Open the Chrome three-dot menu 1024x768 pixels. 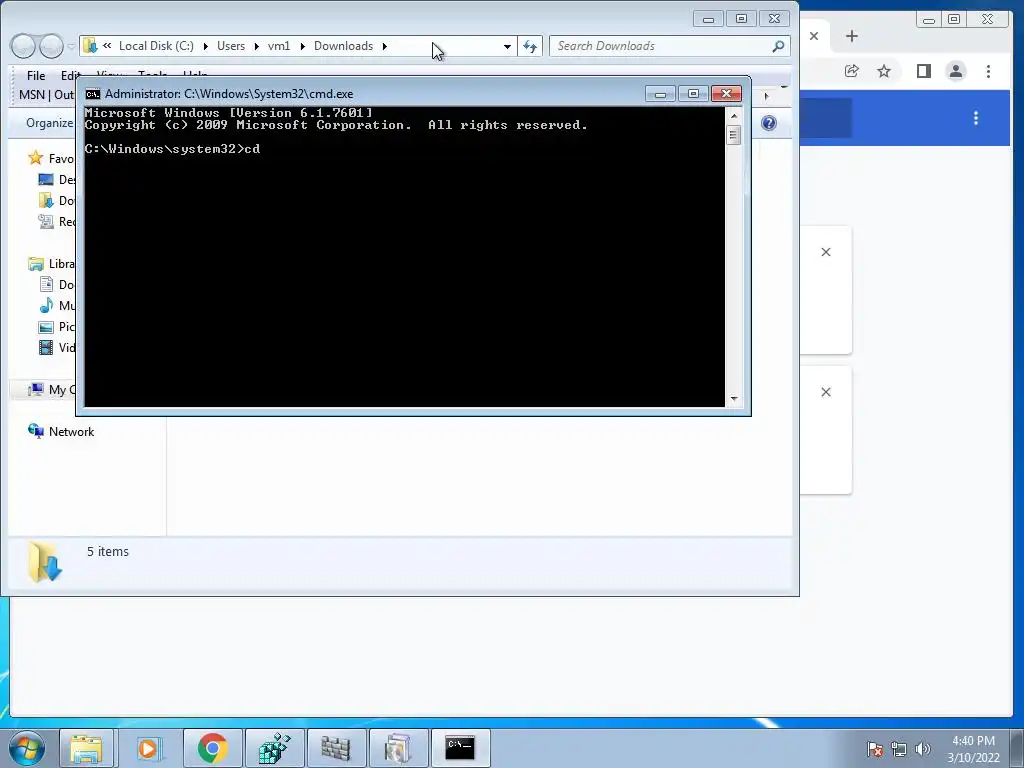988,71
